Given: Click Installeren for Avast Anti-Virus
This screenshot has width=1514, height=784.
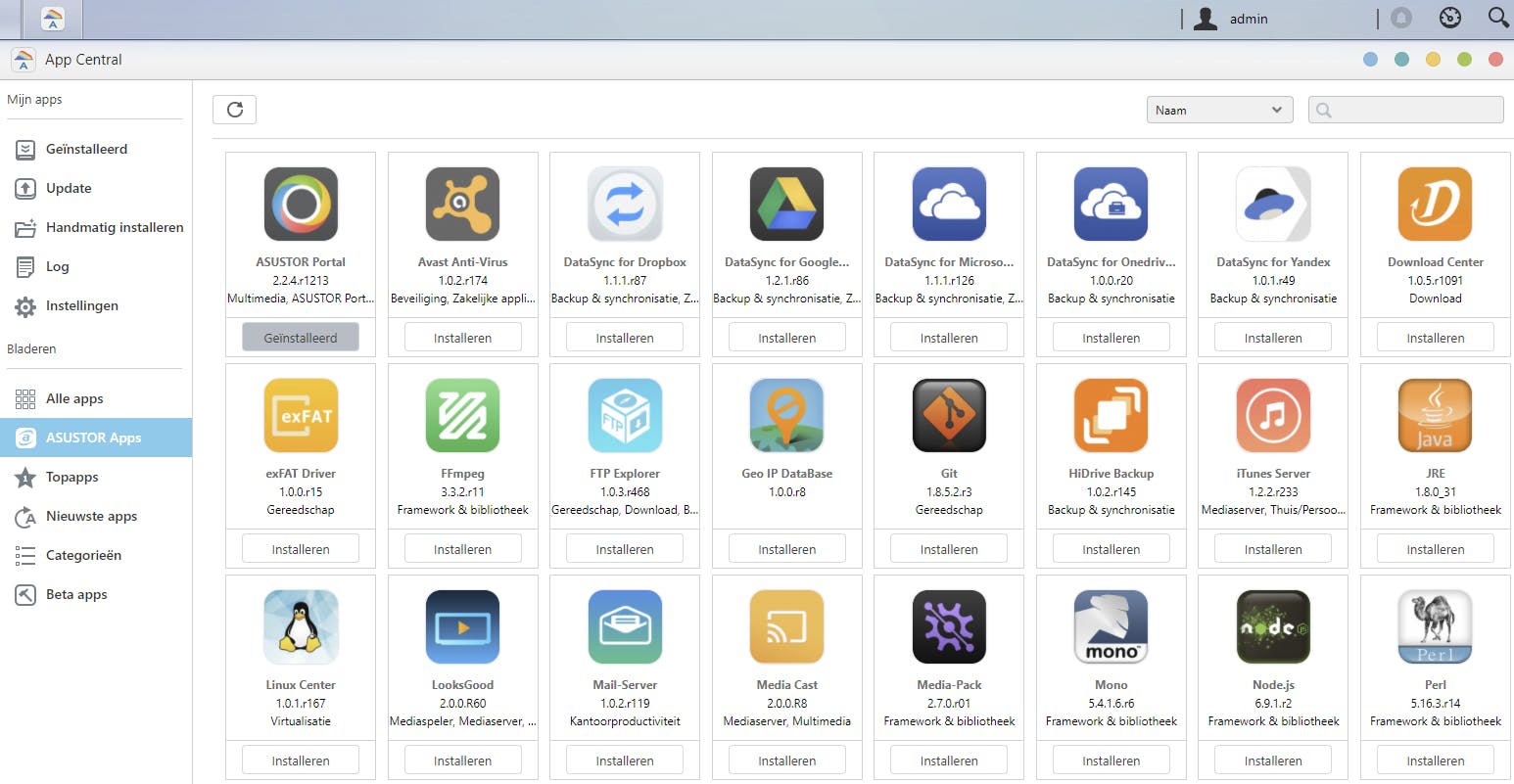Looking at the screenshot, I should point(463,338).
